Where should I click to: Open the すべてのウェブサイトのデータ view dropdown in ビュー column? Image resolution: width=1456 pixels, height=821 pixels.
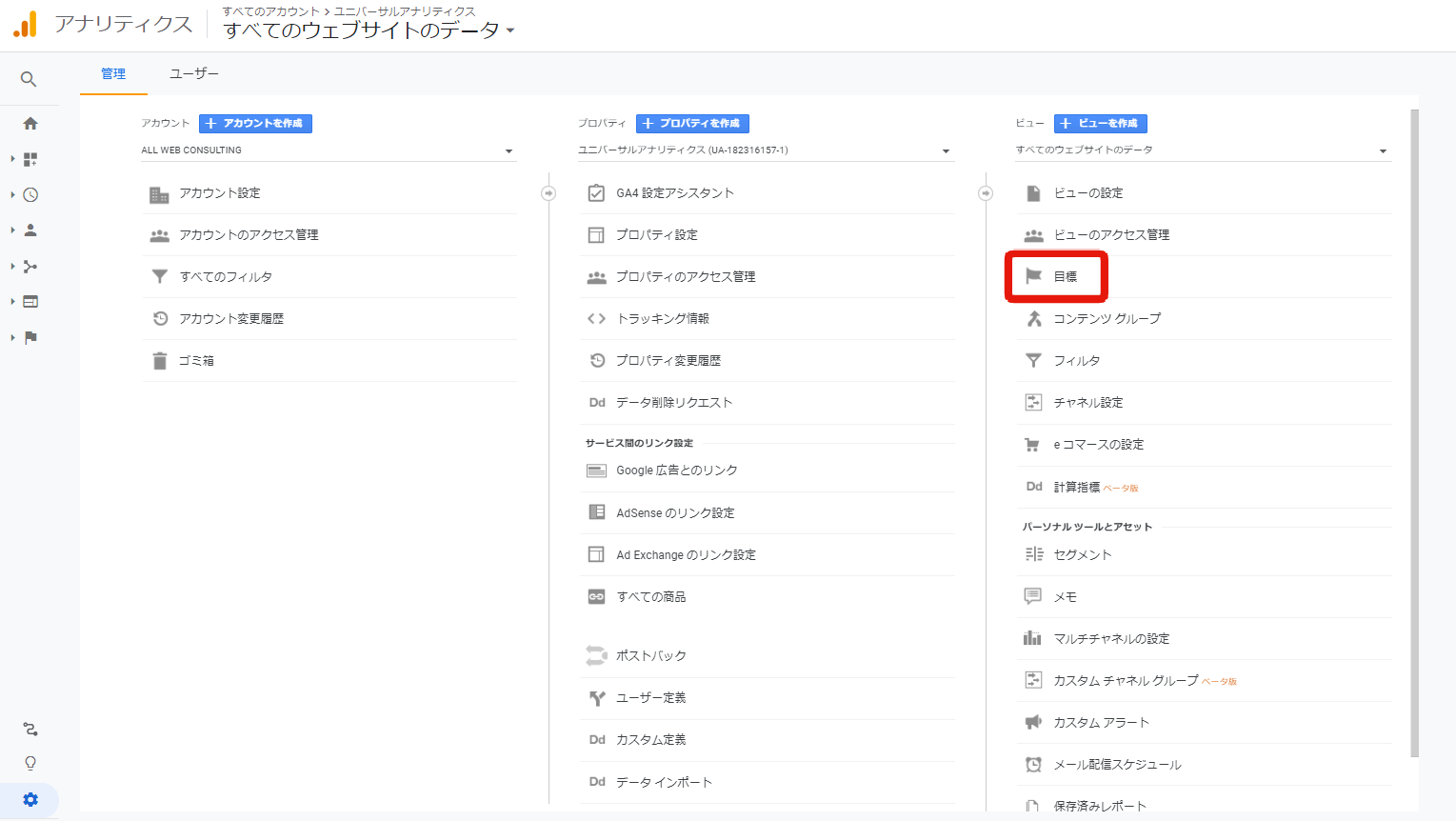1203,150
